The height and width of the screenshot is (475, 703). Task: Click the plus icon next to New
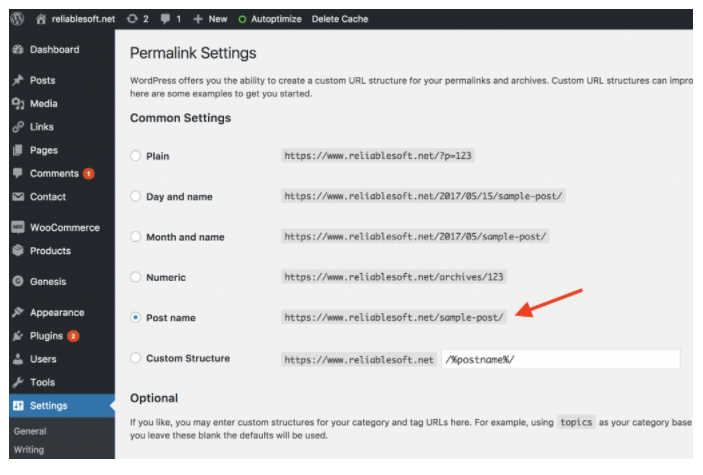(198, 19)
